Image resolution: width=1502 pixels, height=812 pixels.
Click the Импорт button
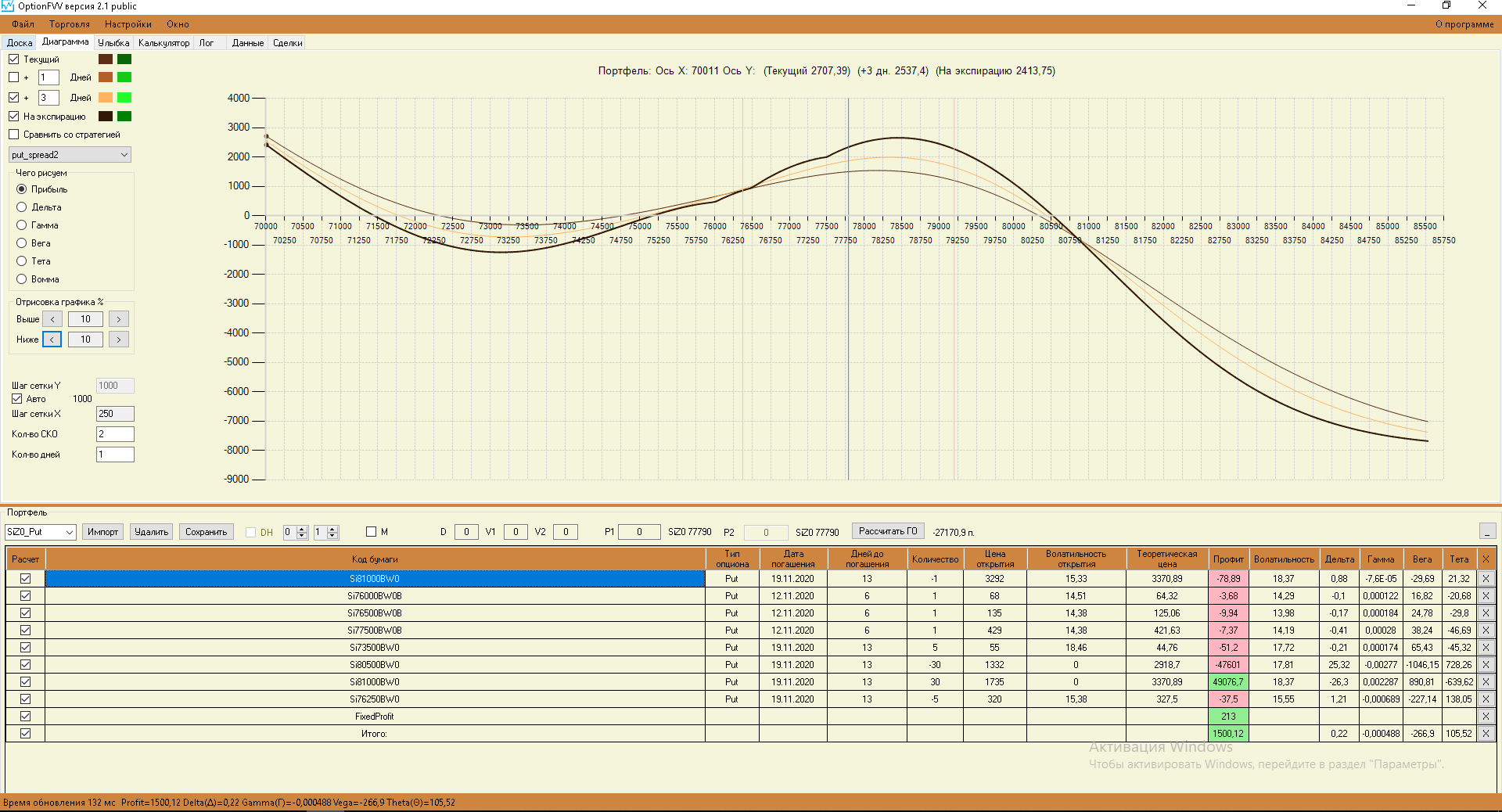[x=102, y=532]
